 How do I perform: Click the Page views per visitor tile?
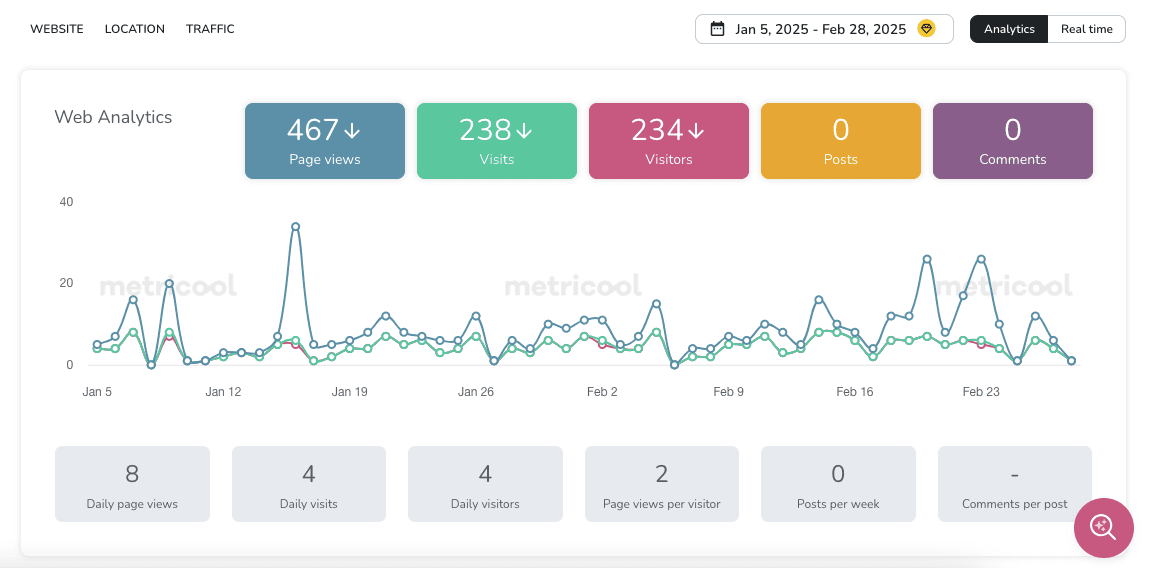662,484
